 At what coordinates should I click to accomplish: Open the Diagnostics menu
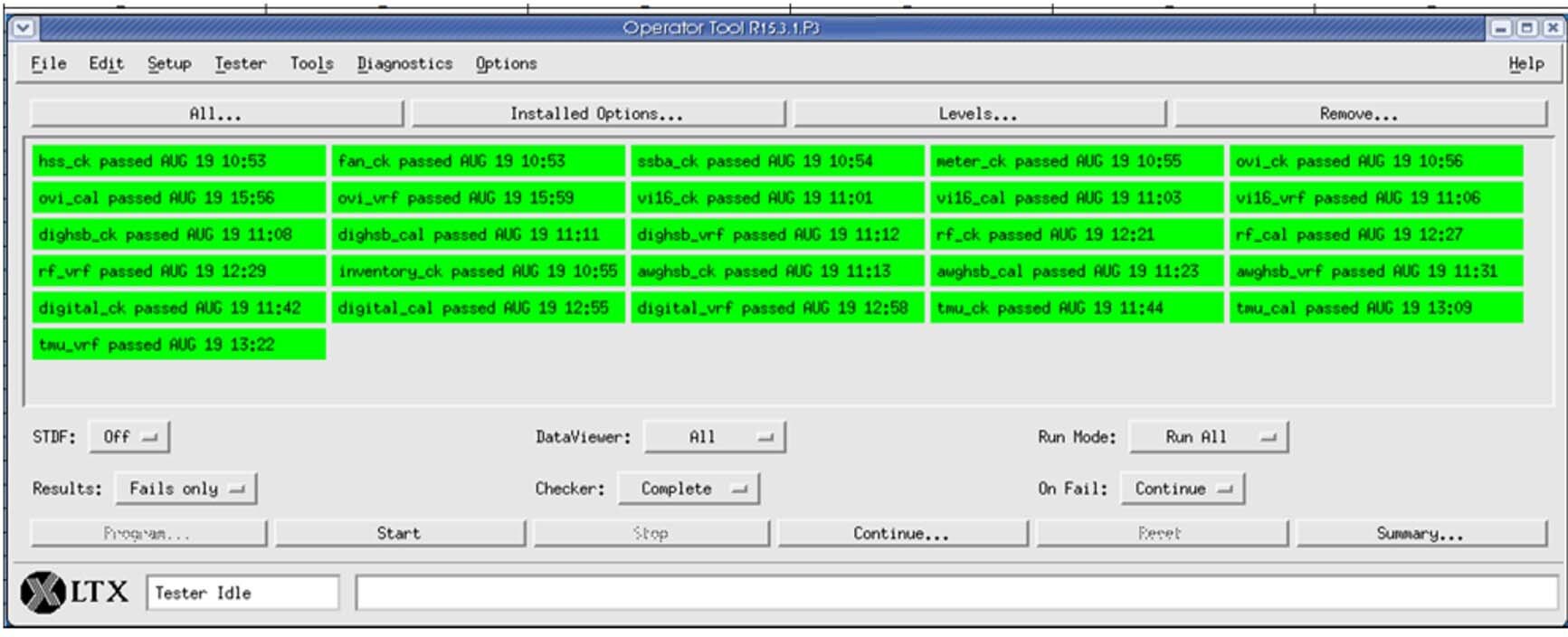coord(404,63)
